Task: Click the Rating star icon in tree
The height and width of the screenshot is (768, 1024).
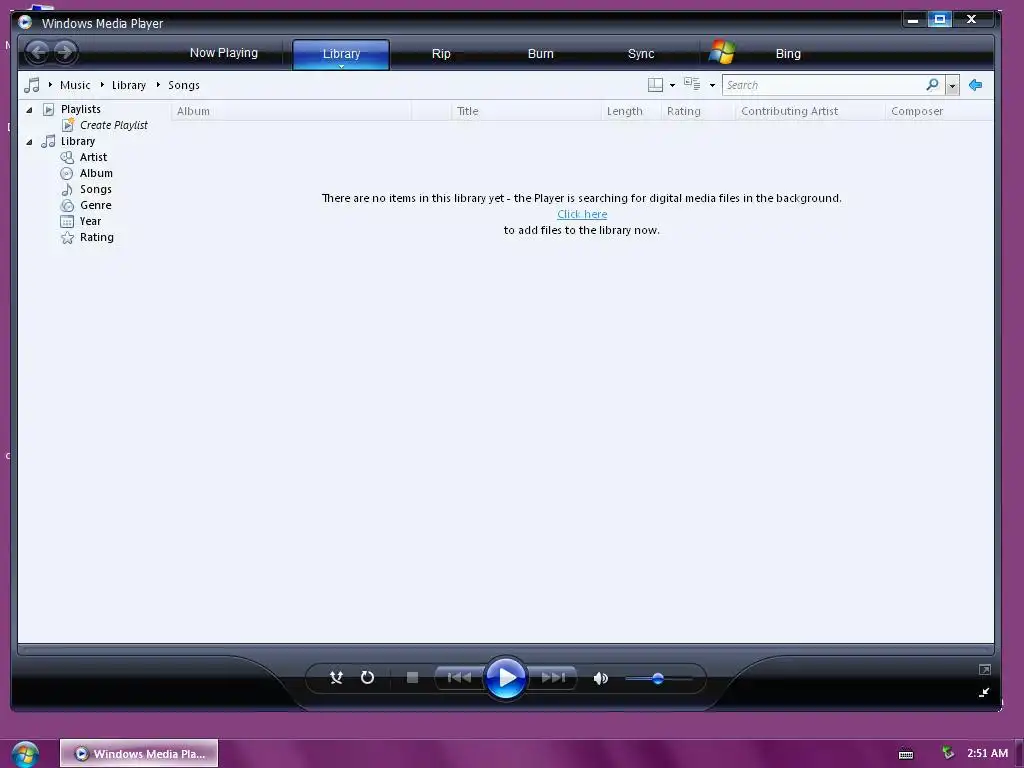Action: coord(67,238)
